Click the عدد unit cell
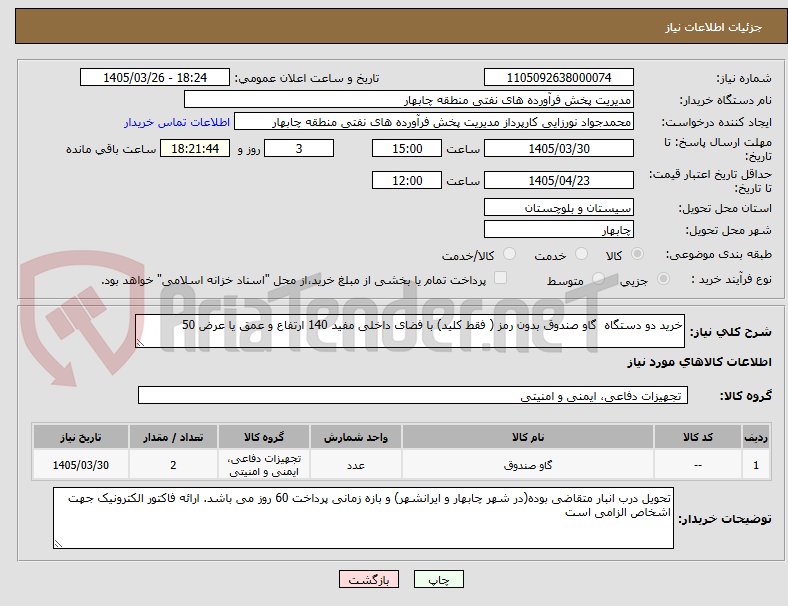This screenshot has width=788, height=606. coord(356,465)
